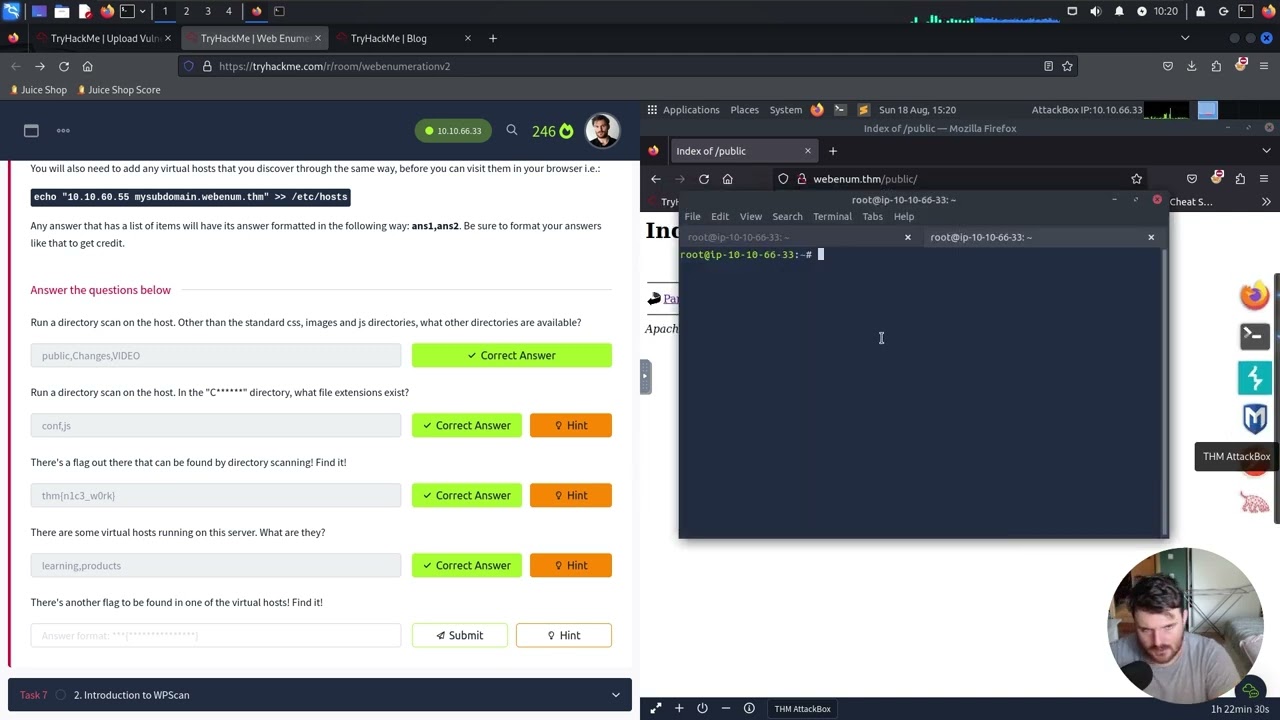Launch Firefox from the Kali top panel
Screen dimensions: 1280x720
tap(106, 11)
